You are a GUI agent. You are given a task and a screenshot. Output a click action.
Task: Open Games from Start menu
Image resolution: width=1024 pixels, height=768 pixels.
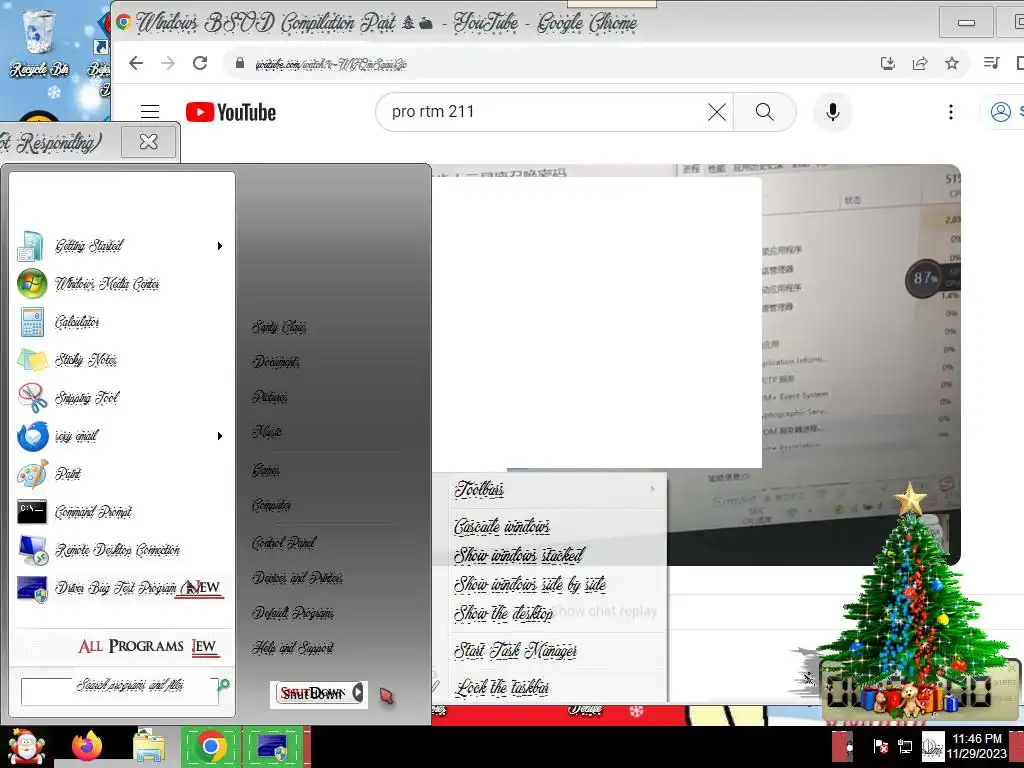(x=266, y=470)
